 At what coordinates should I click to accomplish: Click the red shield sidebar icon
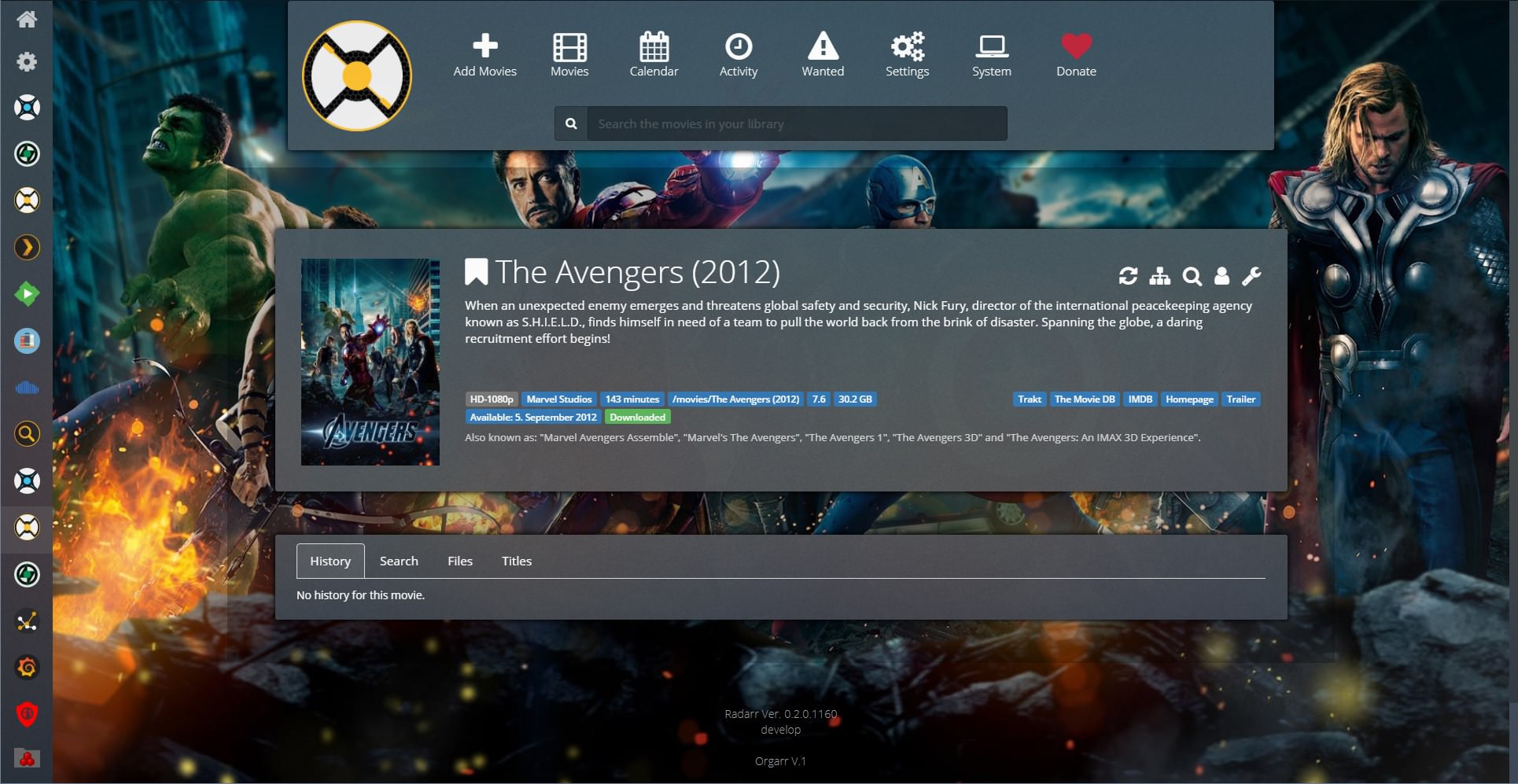[x=27, y=714]
